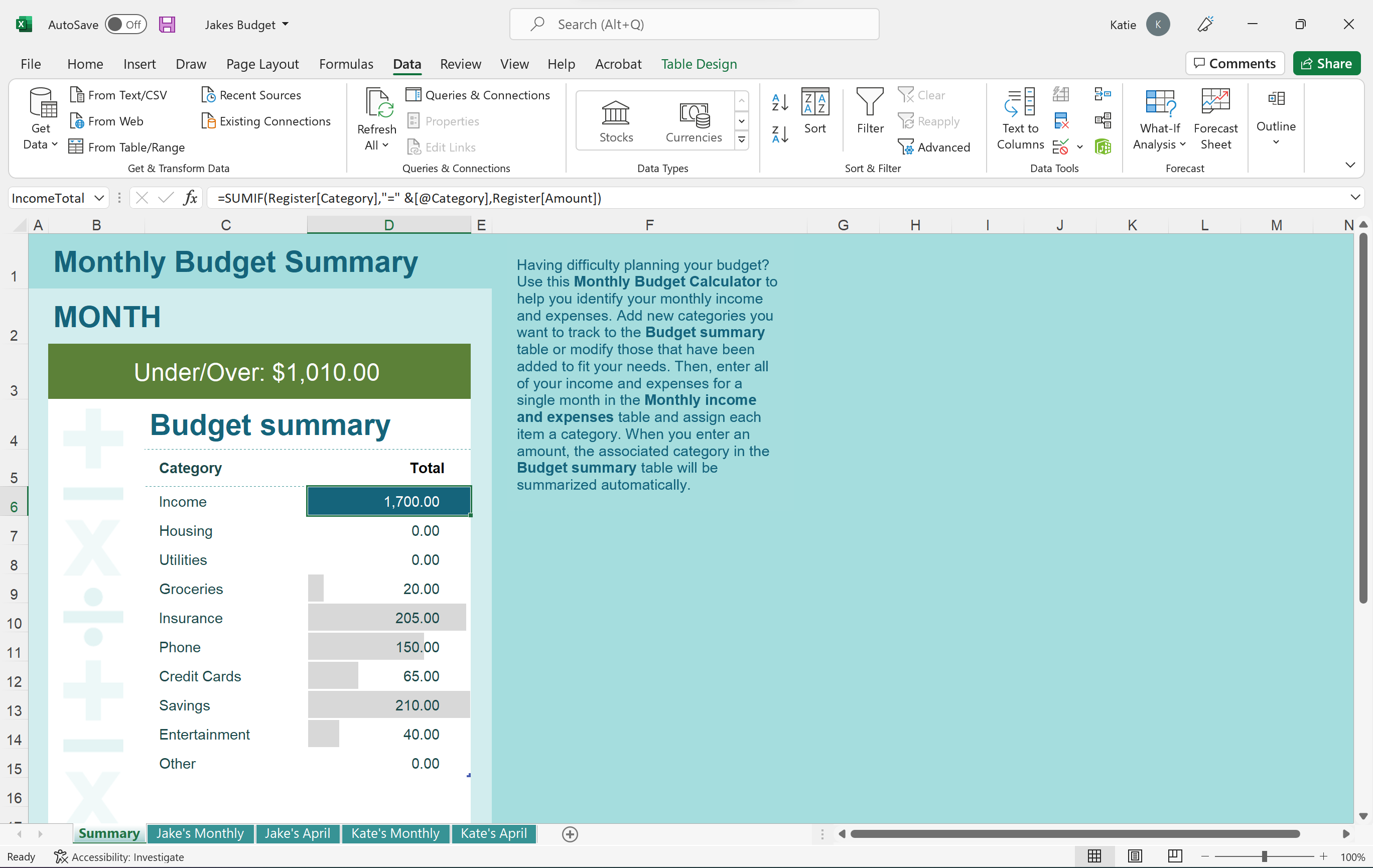Open the Formulas ribbon tab
The height and width of the screenshot is (868, 1373).
point(346,64)
